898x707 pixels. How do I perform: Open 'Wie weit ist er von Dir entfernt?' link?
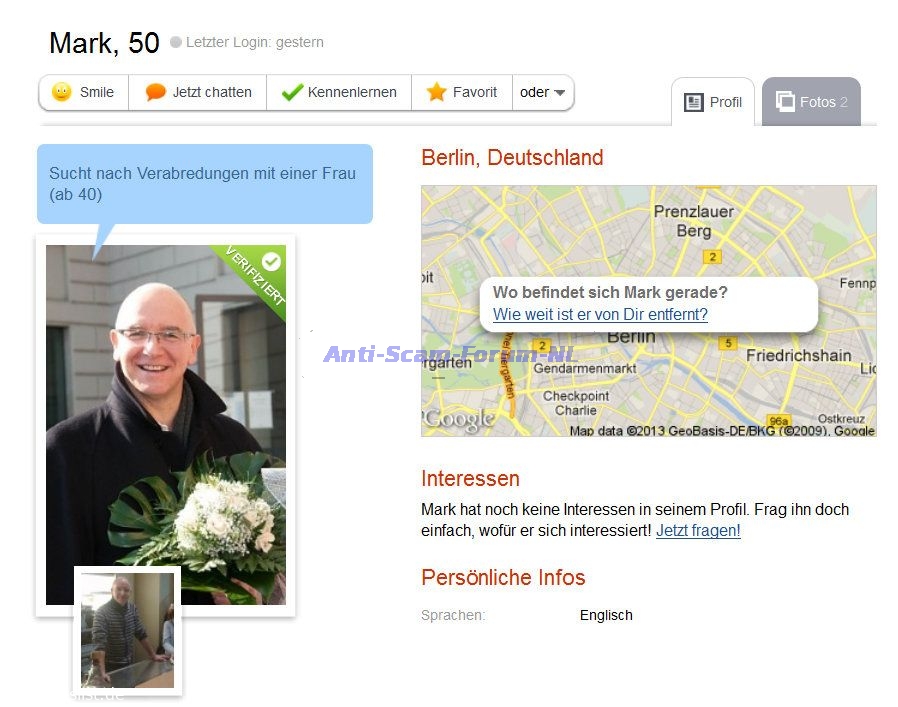[600, 315]
